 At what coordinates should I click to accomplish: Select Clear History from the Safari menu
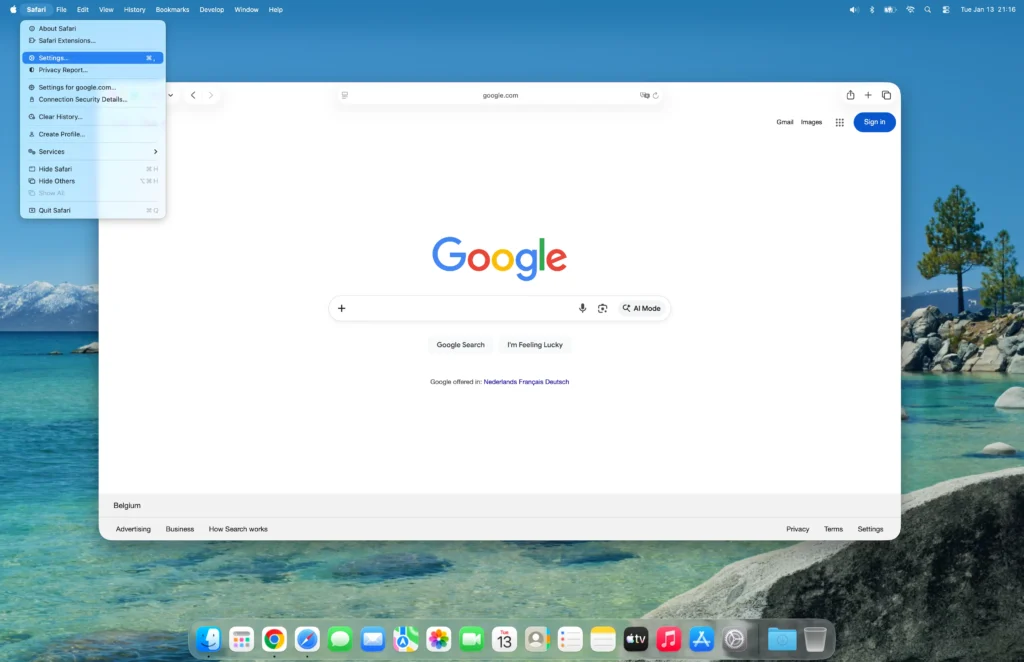(x=60, y=116)
